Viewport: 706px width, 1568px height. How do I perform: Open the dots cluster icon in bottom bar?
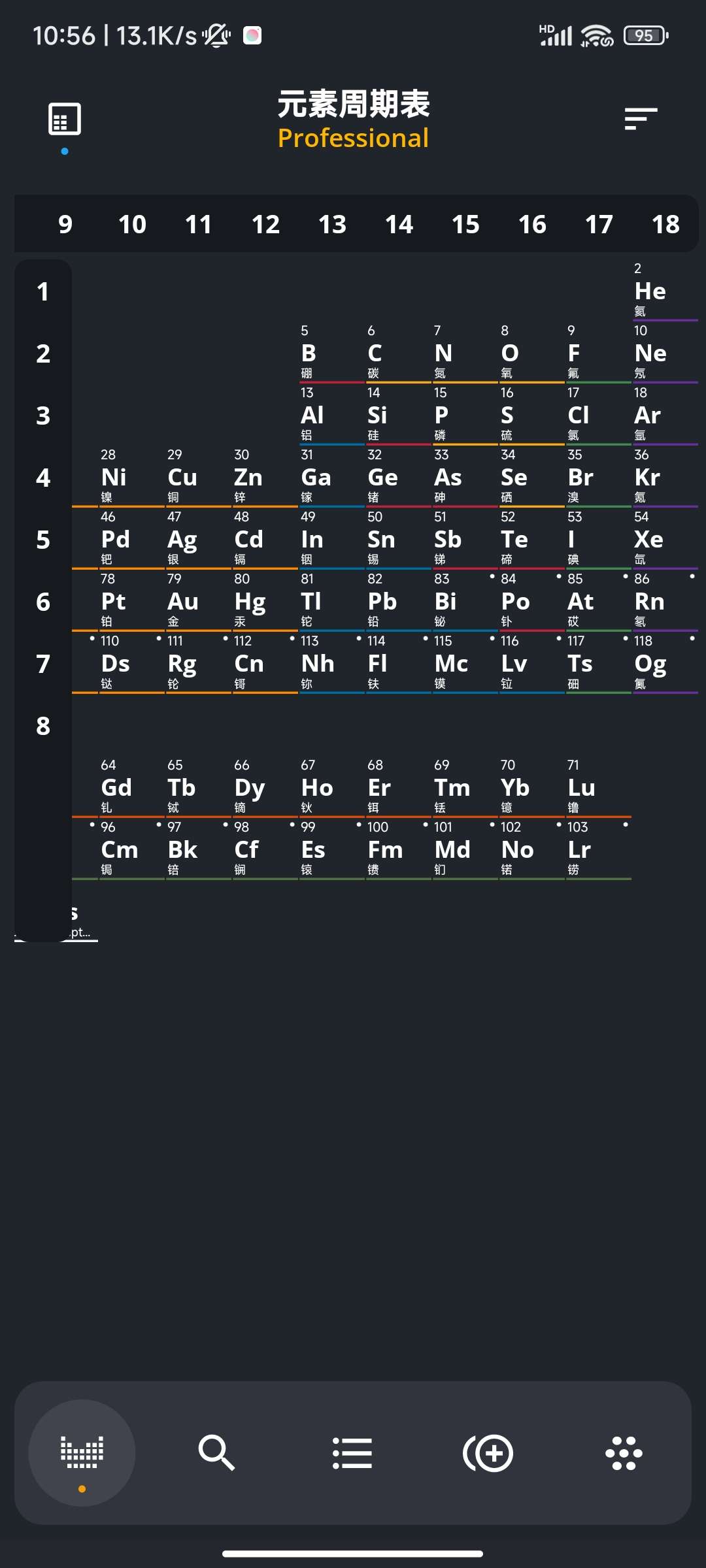click(624, 1453)
